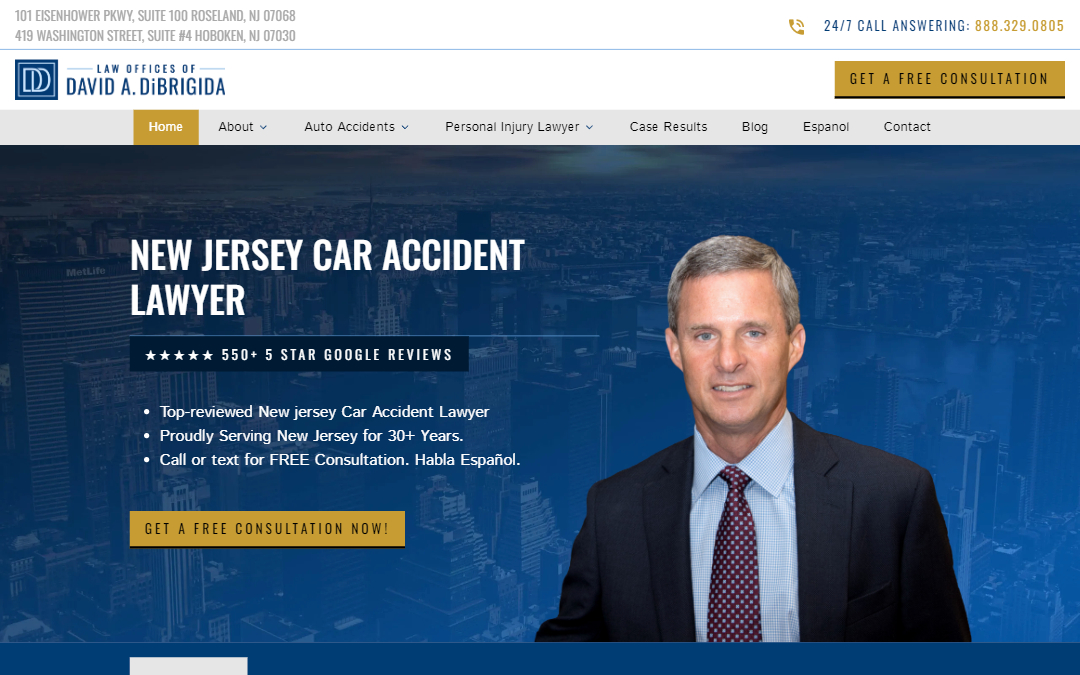Click the New Jersey Car Accident Lawyer heading
The width and height of the screenshot is (1080, 675).
click(x=328, y=277)
